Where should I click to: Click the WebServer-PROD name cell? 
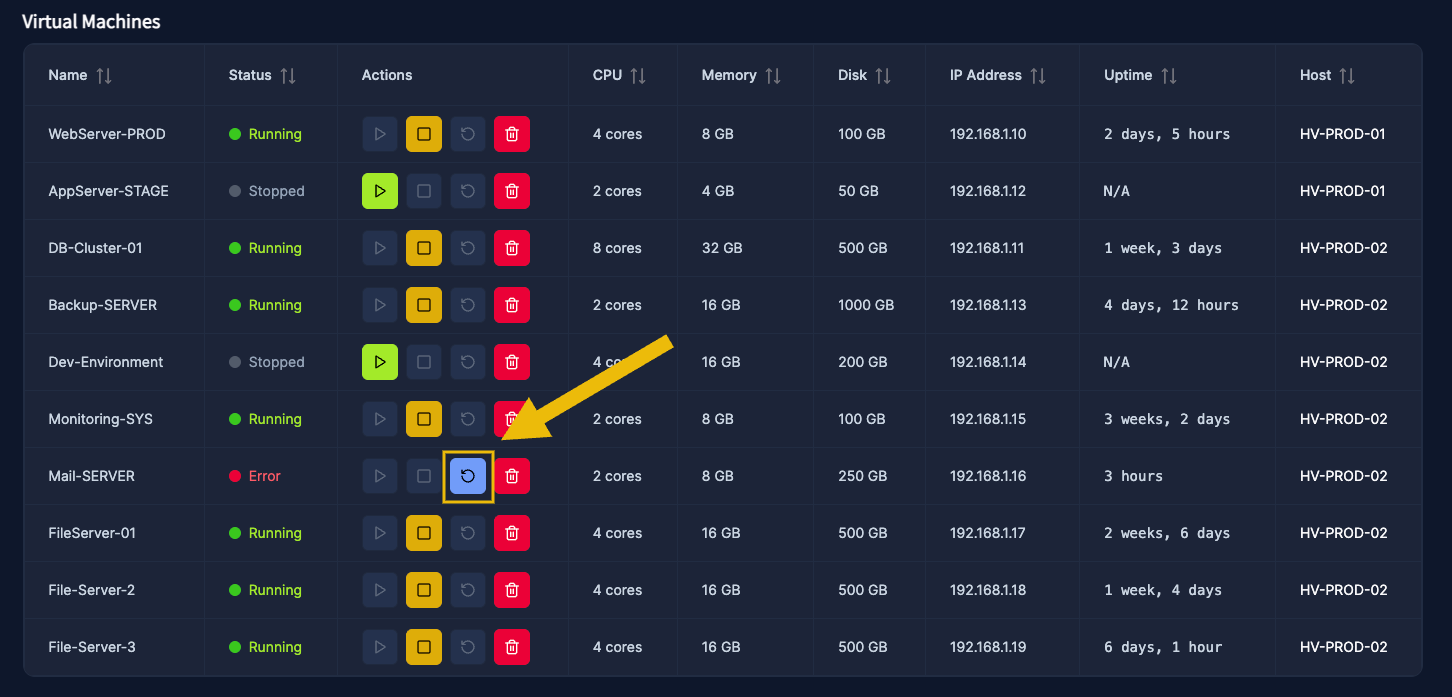pos(107,134)
